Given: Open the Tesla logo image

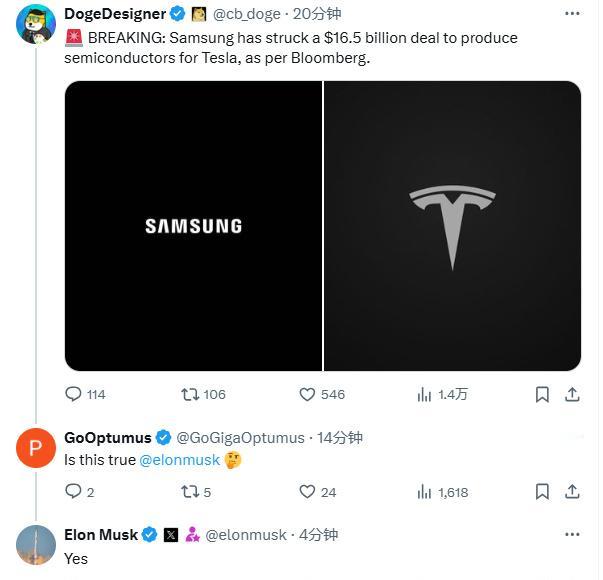Looking at the screenshot, I should (x=452, y=226).
